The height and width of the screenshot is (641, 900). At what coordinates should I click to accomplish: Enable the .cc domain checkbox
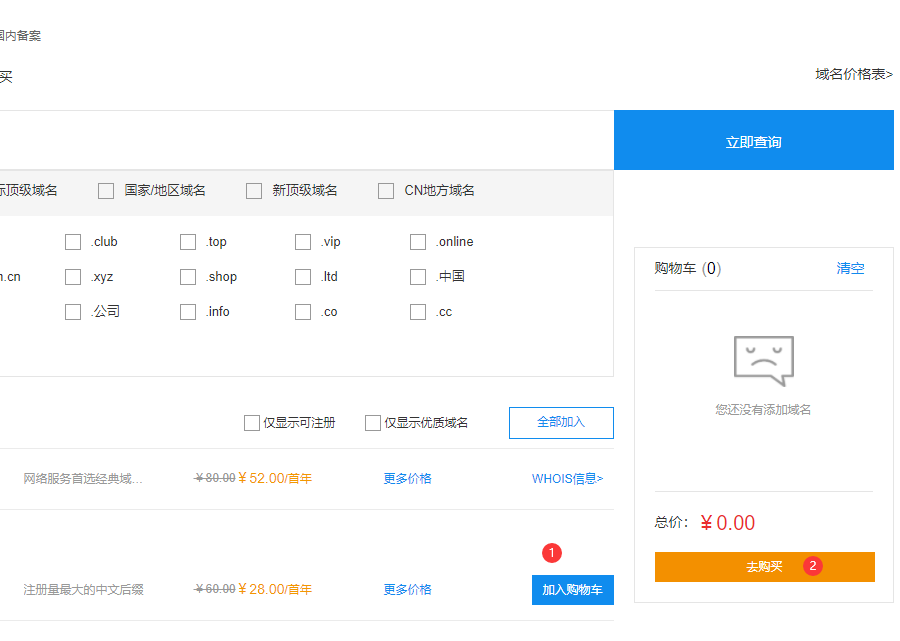point(417,311)
